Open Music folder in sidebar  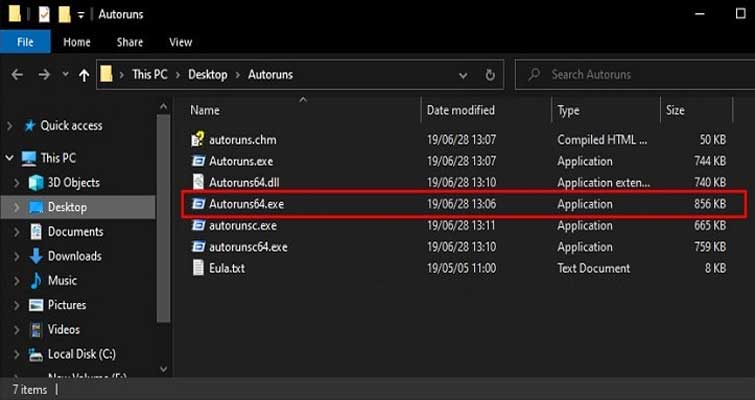point(62,281)
